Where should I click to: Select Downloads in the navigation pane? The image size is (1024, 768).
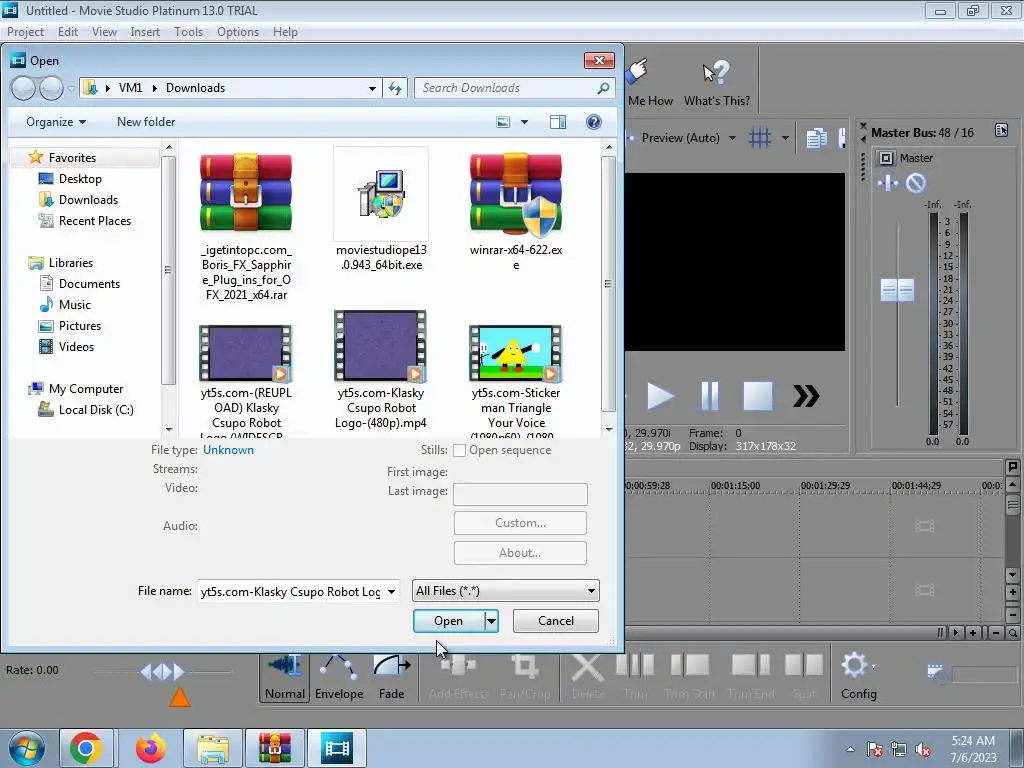88,200
